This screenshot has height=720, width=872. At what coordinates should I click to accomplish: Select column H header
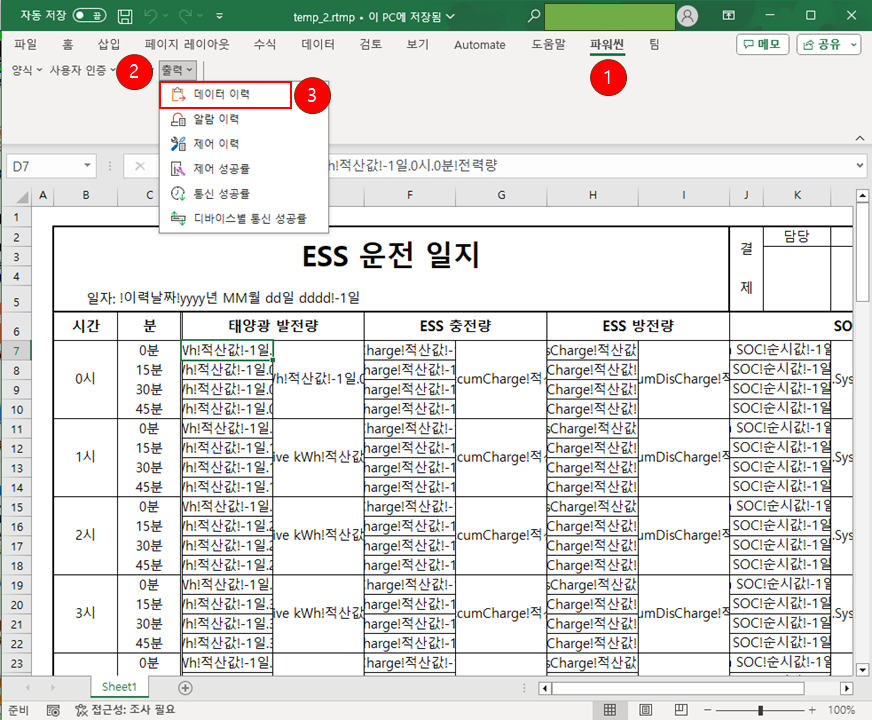(593, 195)
